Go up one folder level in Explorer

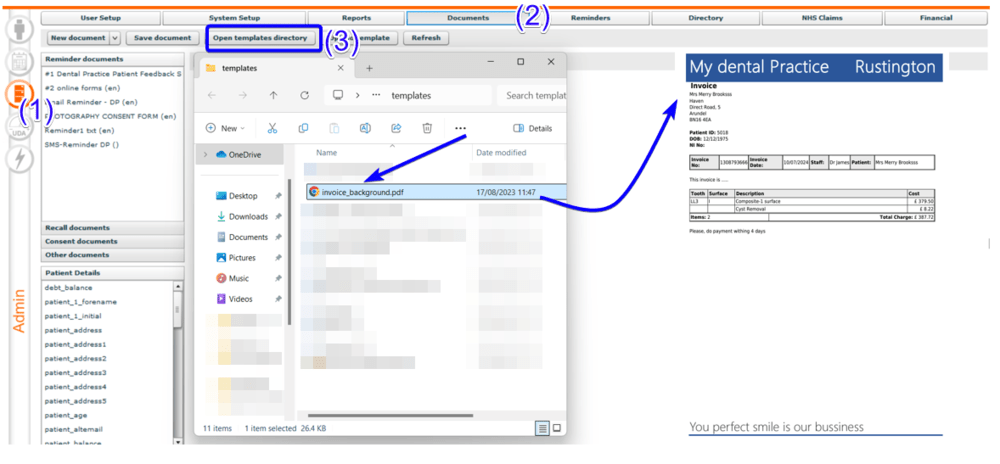[274, 96]
